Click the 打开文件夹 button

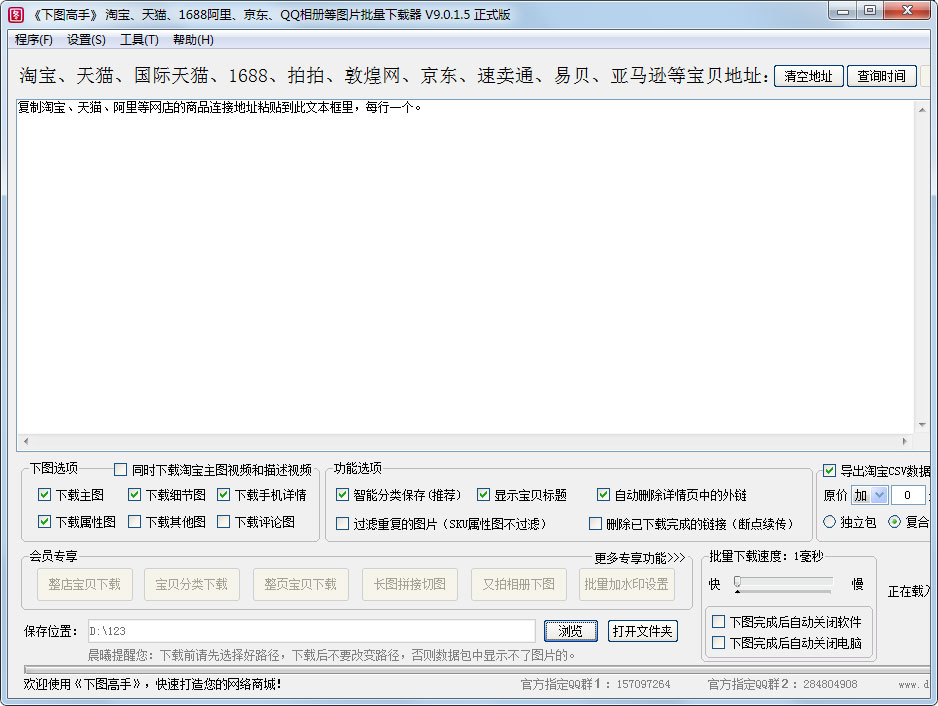643,631
